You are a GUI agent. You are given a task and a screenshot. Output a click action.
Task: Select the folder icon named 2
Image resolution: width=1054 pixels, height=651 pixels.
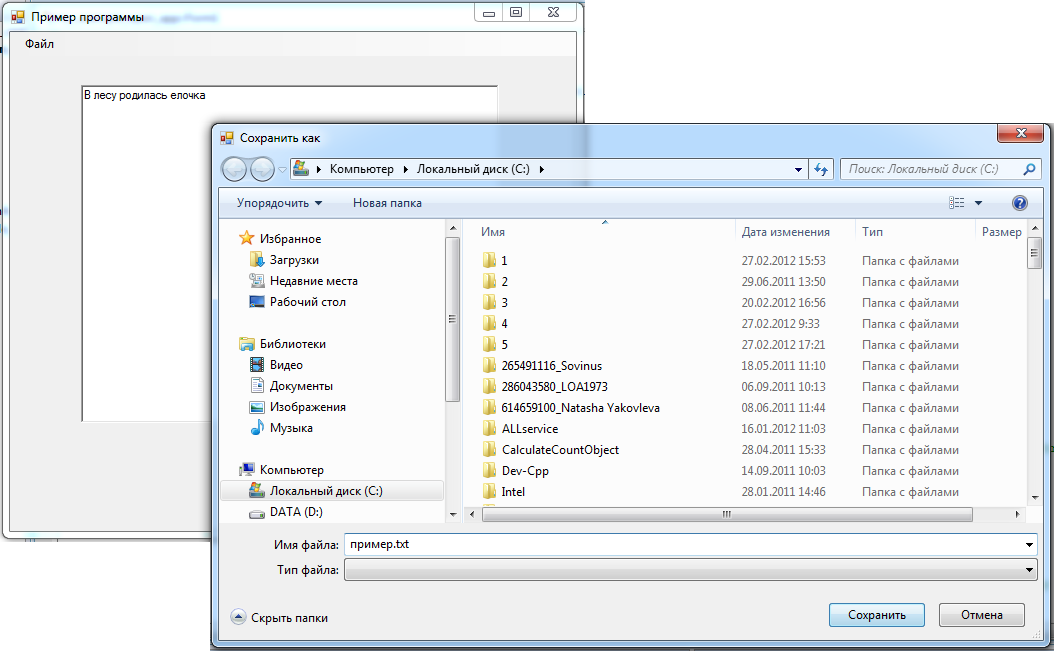(x=489, y=281)
